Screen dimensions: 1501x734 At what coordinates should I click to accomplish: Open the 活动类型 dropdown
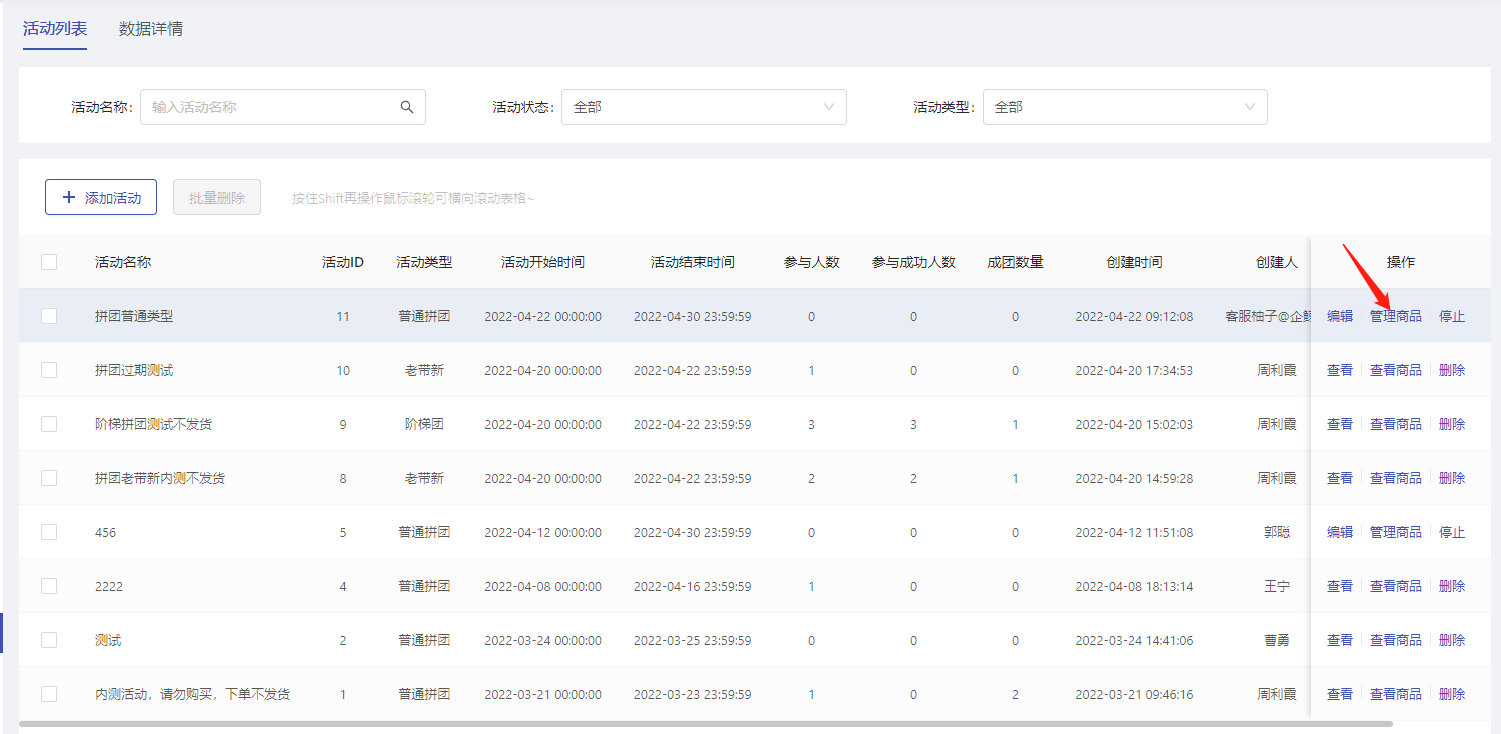[1125, 107]
